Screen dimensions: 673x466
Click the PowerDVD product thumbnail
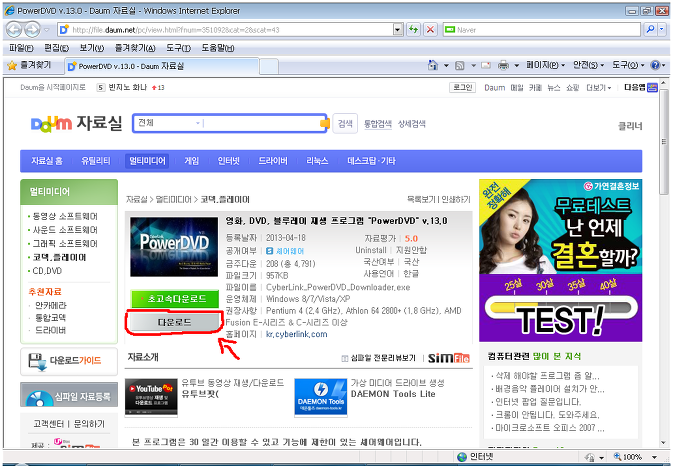(x=174, y=247)
